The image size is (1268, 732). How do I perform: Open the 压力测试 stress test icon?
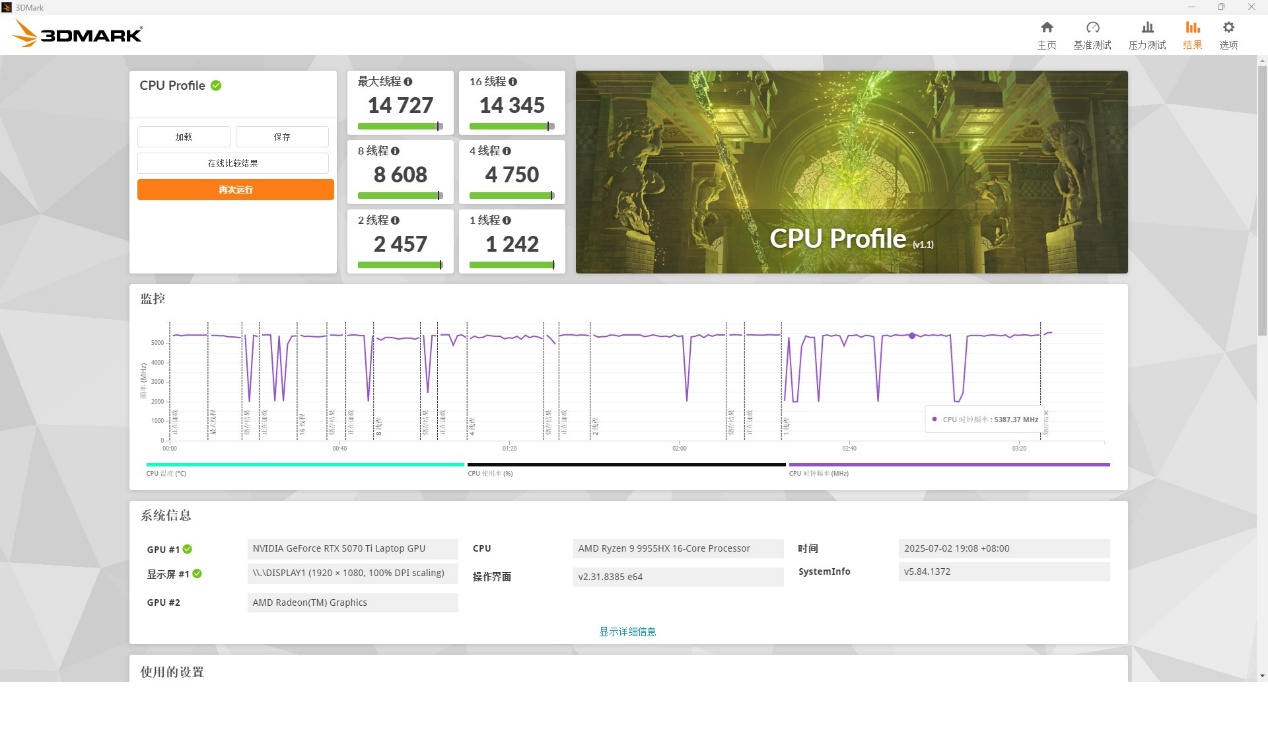(1147, 28)
